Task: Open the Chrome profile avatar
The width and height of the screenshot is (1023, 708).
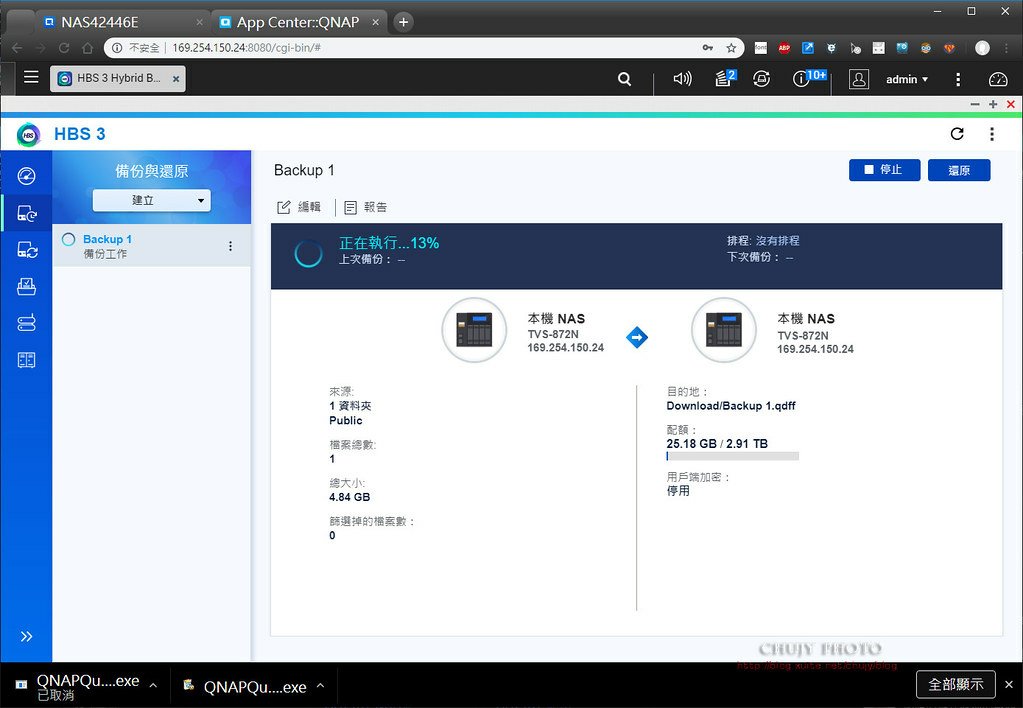Action: click(x=982, y=48)
